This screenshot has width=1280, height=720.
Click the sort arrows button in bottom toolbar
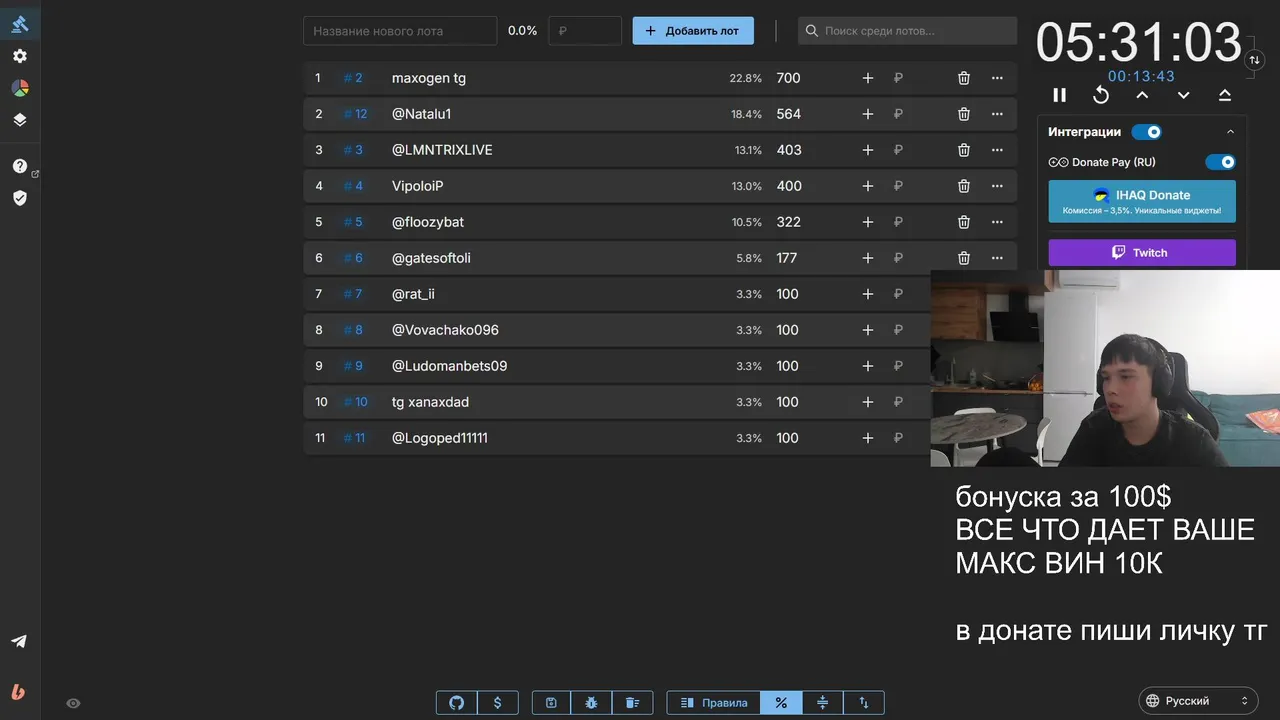pos(864,703)
